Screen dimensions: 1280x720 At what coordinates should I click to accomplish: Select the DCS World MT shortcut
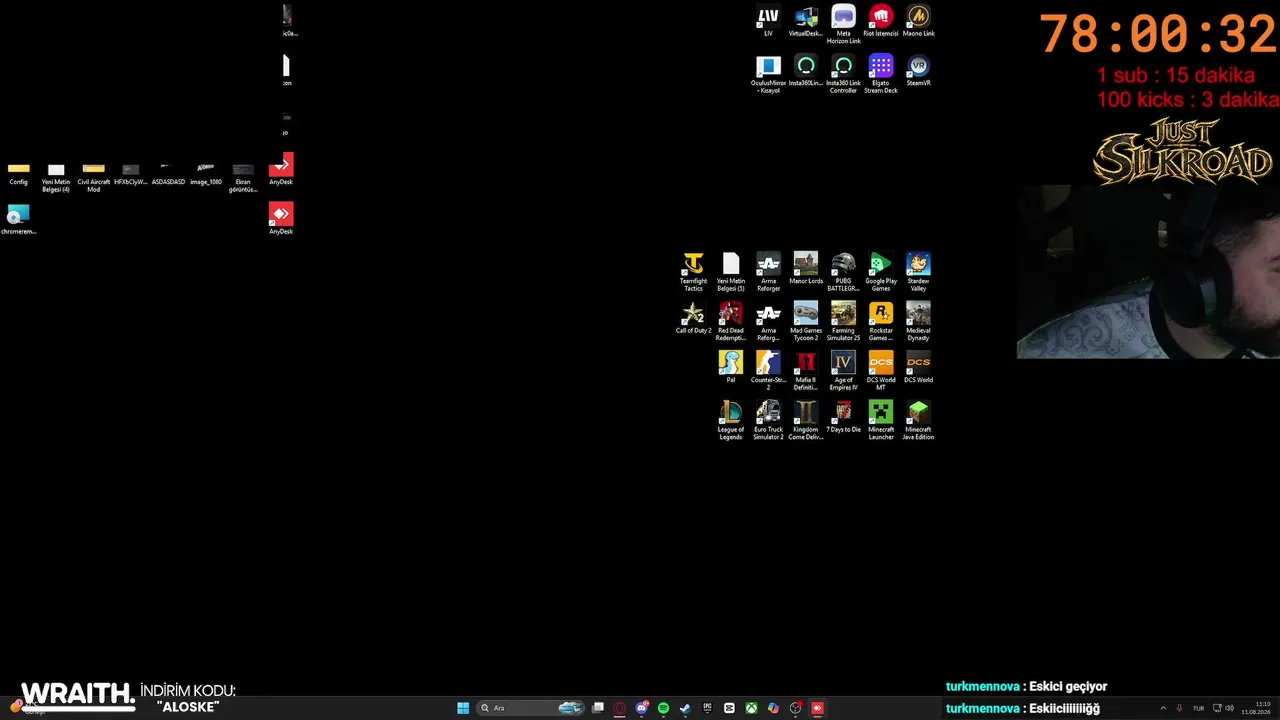(881, 371)
